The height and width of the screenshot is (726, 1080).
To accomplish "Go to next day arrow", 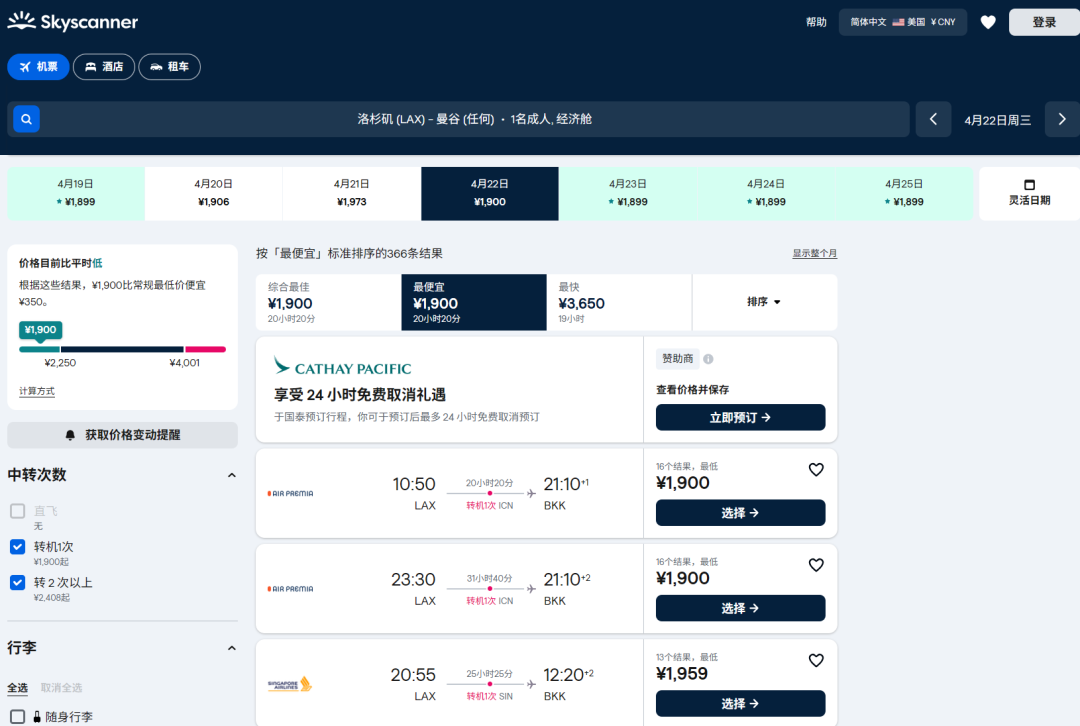I will [1062, 119].
